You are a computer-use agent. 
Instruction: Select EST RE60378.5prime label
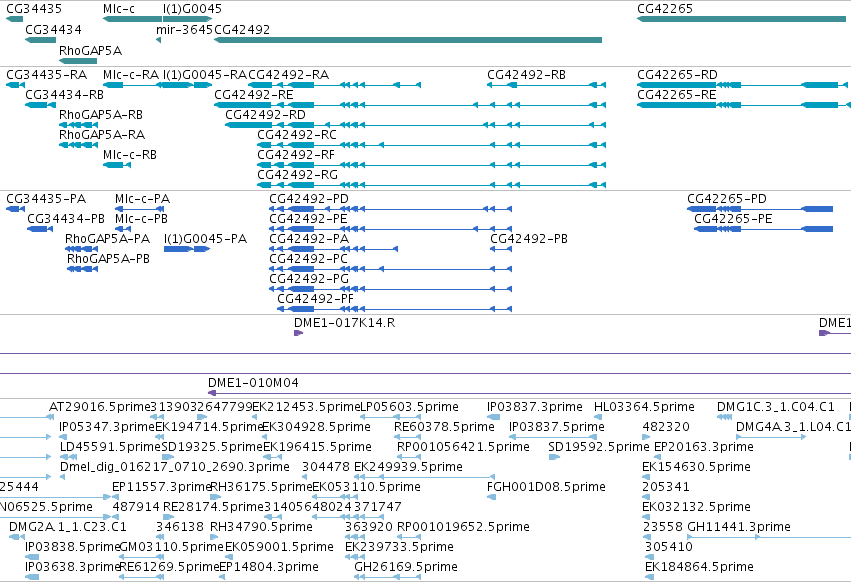point(444,427)
